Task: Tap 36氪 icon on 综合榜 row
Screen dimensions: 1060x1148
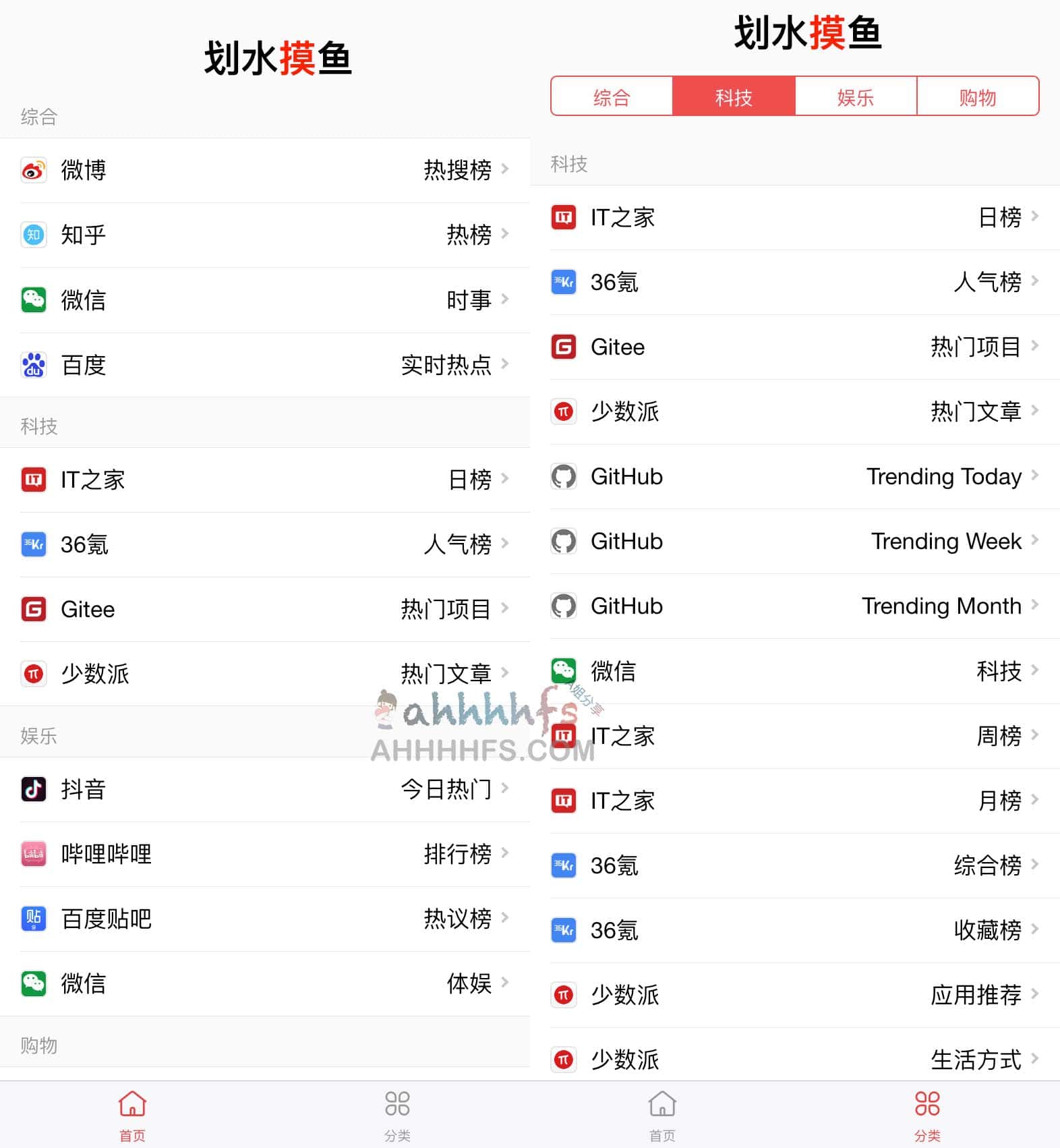Action: click(564, 865)
